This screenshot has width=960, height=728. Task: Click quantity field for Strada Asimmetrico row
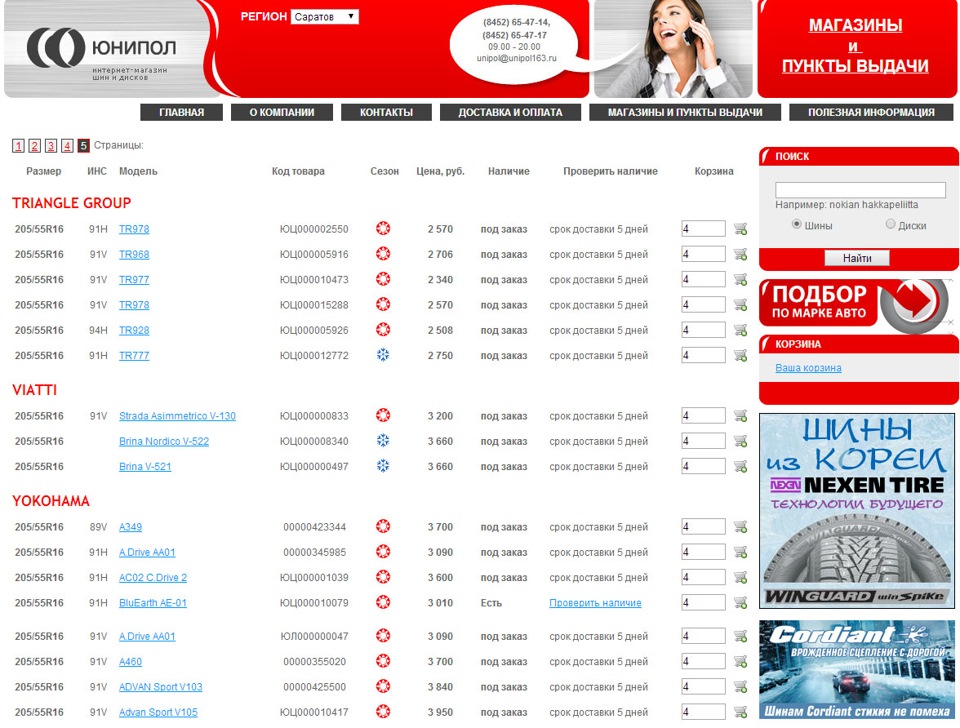click(703, 416)
